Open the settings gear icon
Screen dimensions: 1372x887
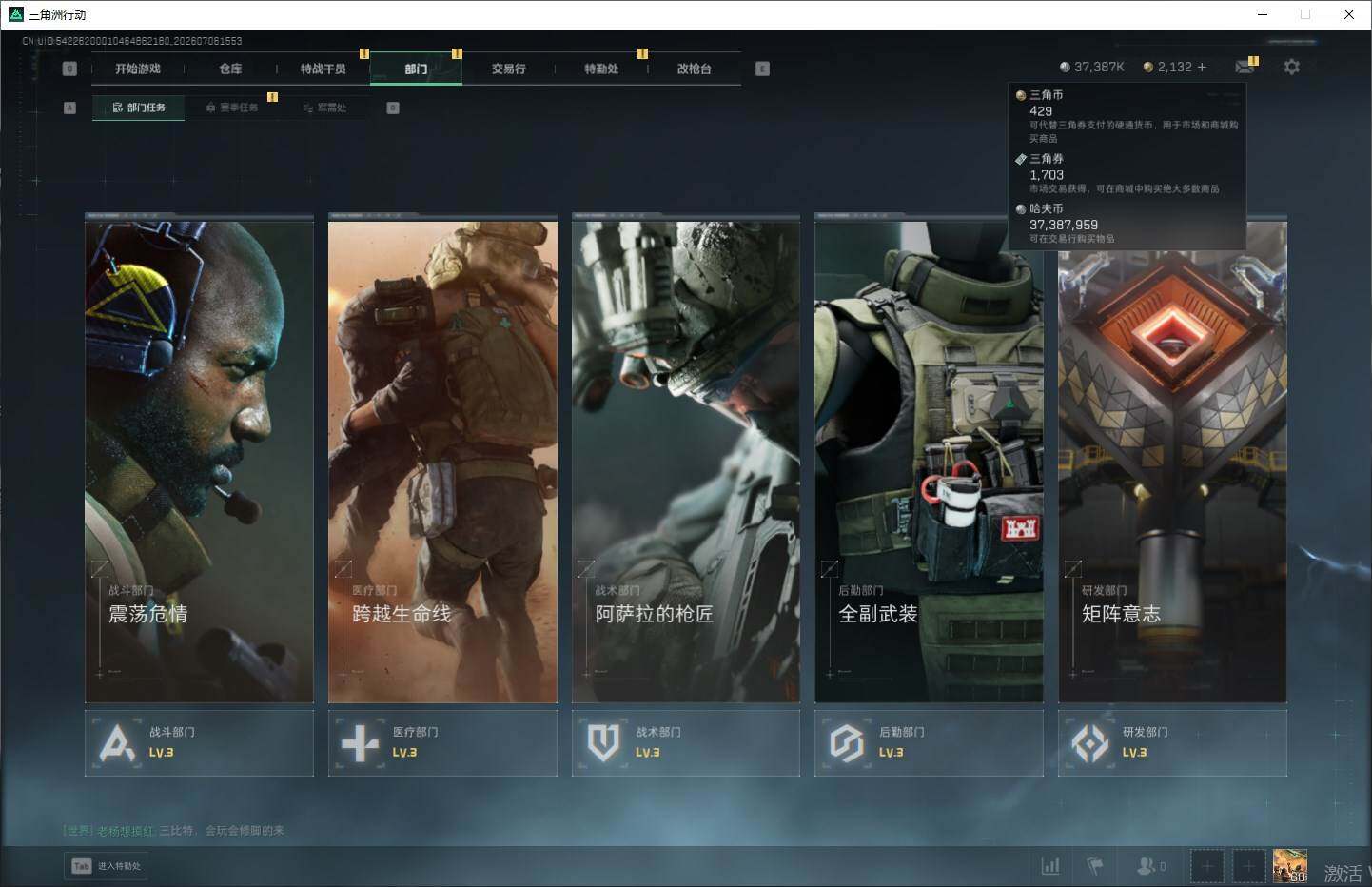point(1291,67)
